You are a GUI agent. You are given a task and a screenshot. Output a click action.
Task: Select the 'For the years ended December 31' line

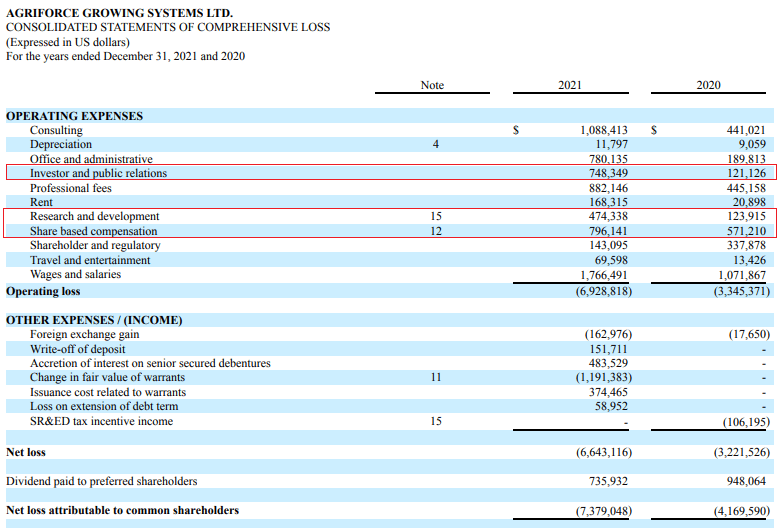(x=125, y=56)
